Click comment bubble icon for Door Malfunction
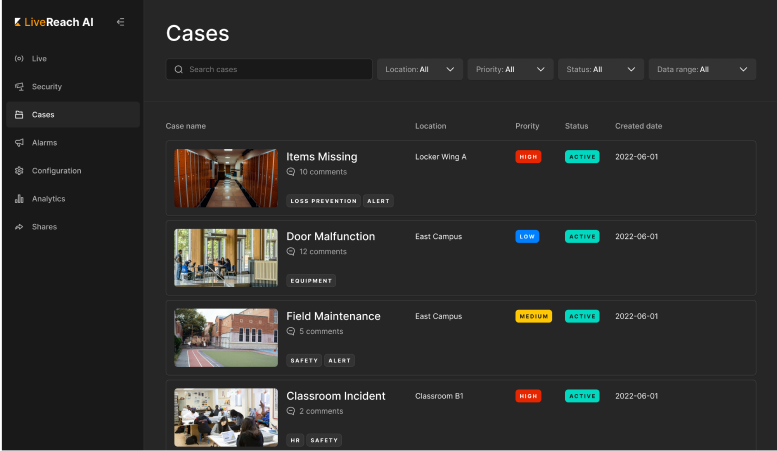This screenshot has height=451, width=777. point(291,252)
